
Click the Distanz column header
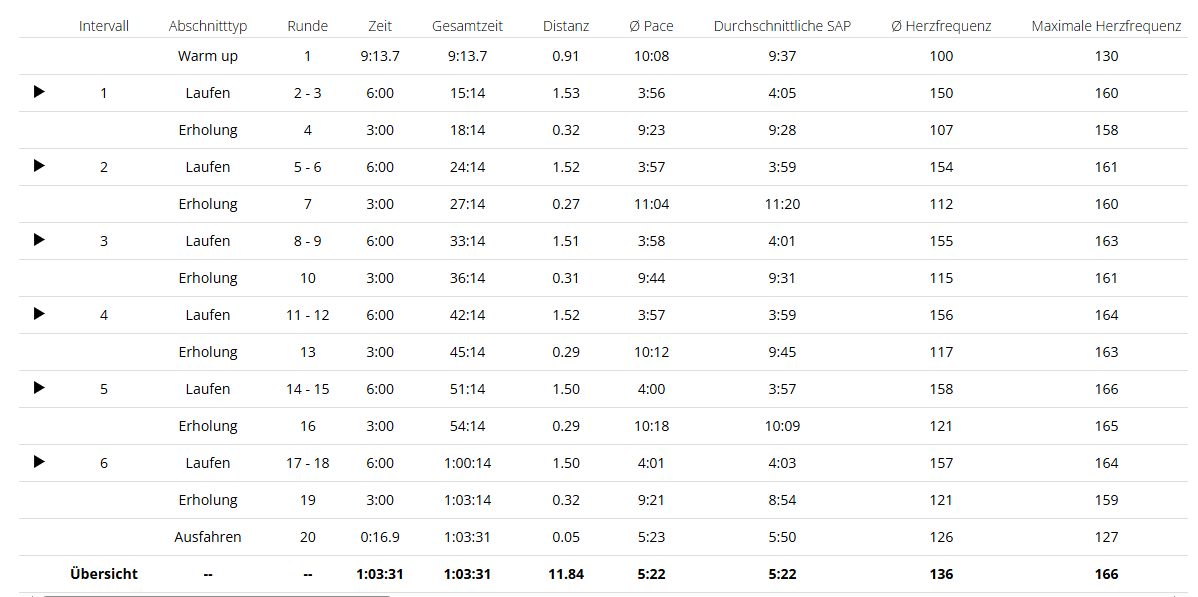coord(566,26)
